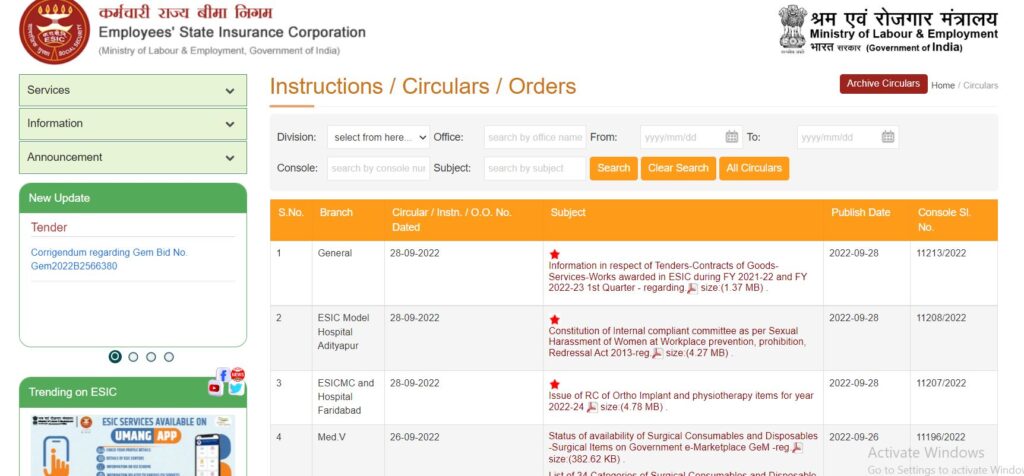Open the To date calendar icon
This screenshot has width=1024, height=476.
pos(888,137)
